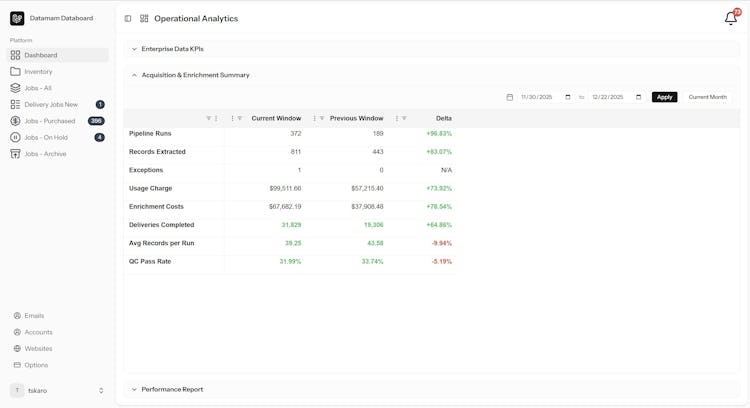Open the tskaro user account switcher

coord(58,390)
